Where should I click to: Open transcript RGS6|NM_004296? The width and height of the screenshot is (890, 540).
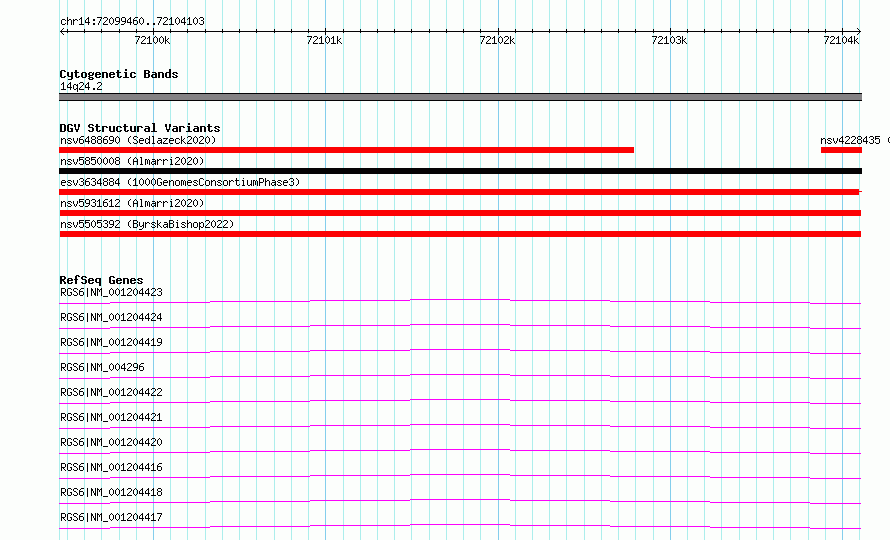click(x=102, y=367)
